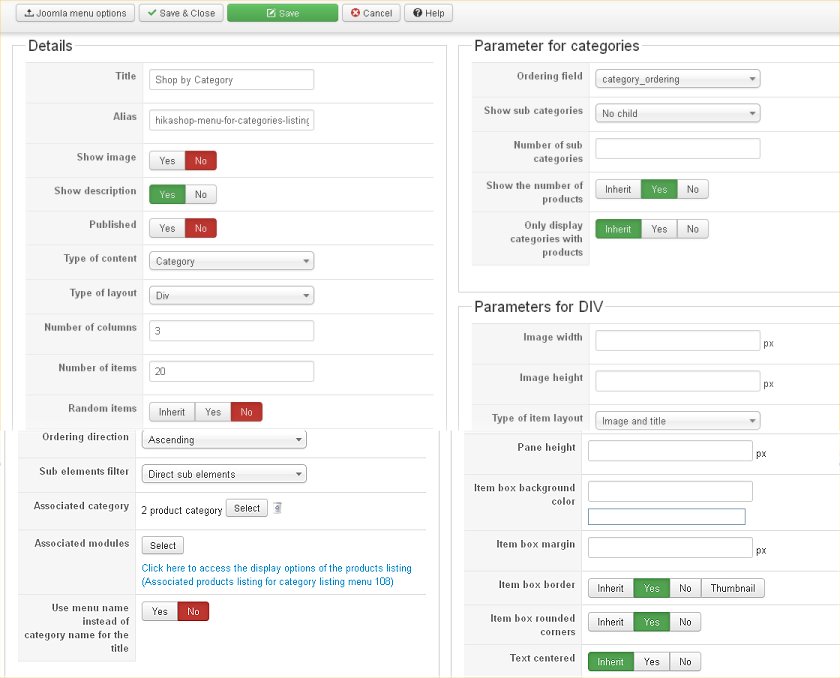Set Item box border to No
Image resolution: width=840 pixels, height=678 pixels.
[685, 588]
